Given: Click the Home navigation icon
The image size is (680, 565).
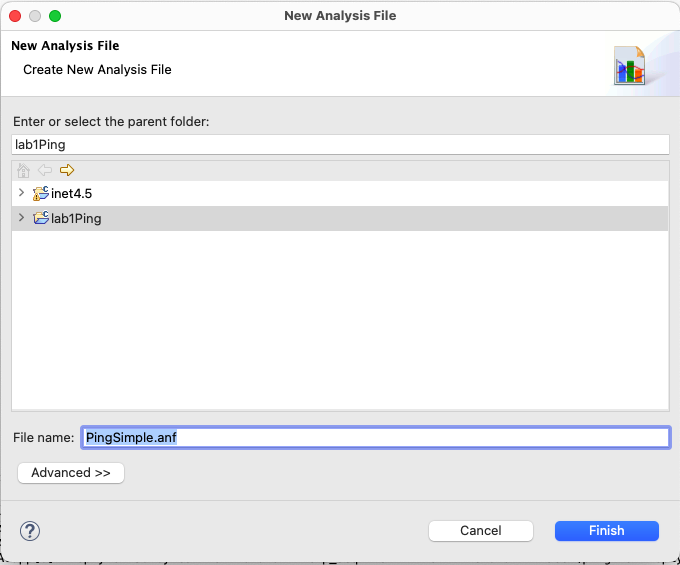Looking at the screenshot, I should coord(23,170).
